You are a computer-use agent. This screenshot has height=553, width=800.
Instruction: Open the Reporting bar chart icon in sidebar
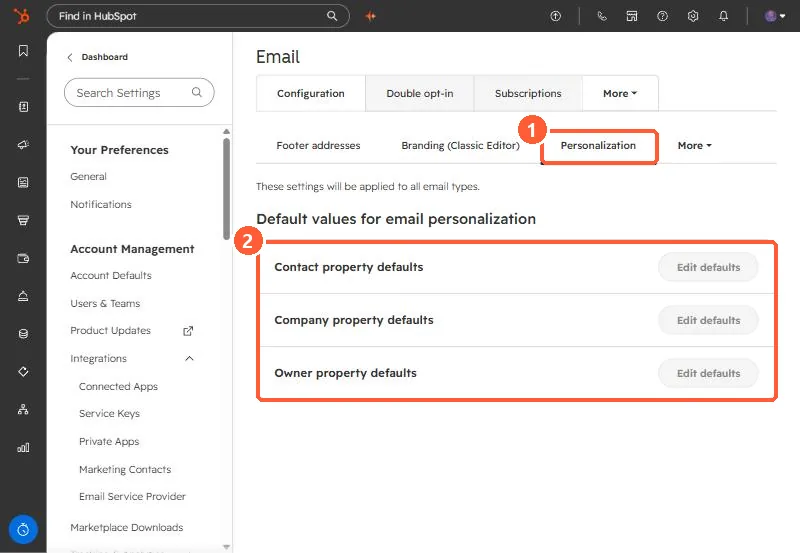pyautogui.click(x=23, y=447)
